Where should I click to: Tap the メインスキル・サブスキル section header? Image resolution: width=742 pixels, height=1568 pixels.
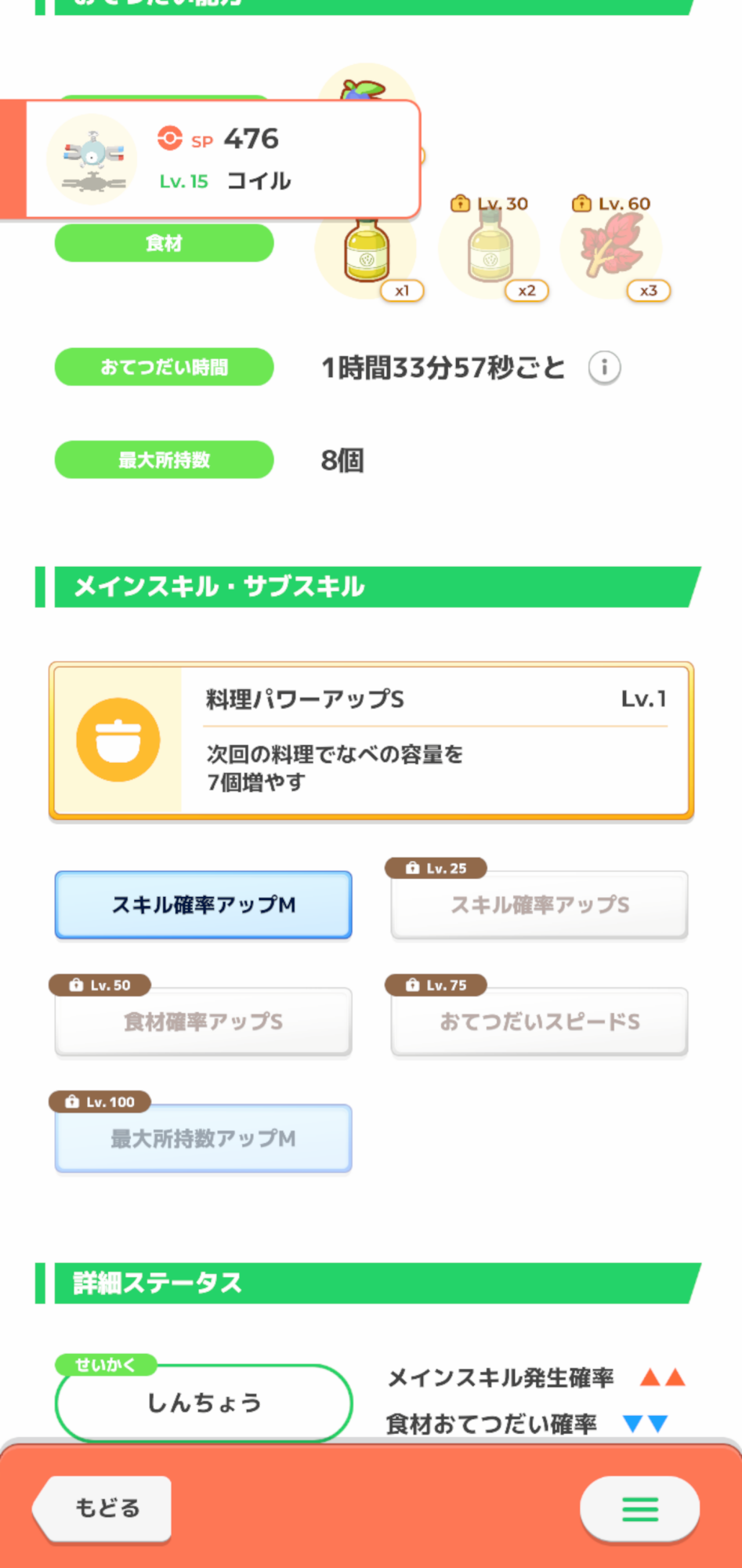[368, 586]
